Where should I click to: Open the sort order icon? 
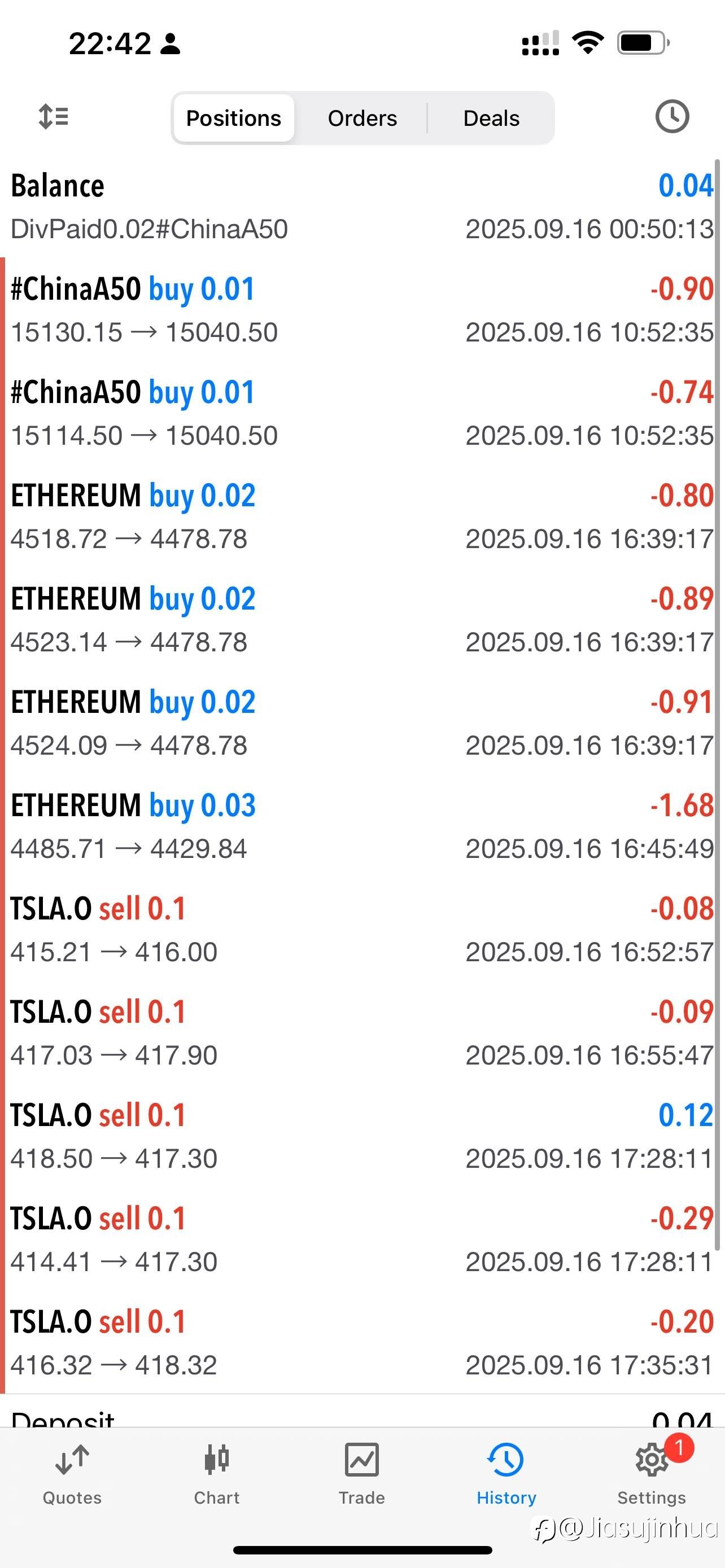[54, 116]
